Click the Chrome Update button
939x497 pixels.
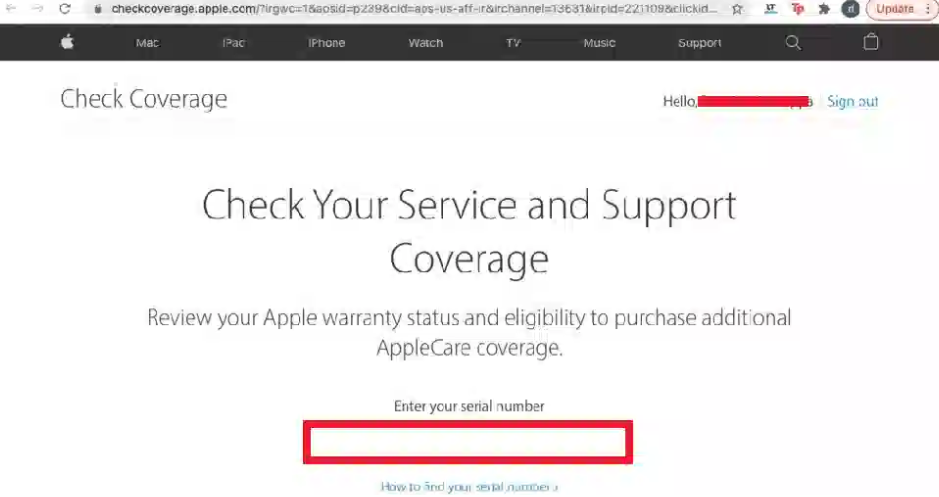[x=895, y=9]
